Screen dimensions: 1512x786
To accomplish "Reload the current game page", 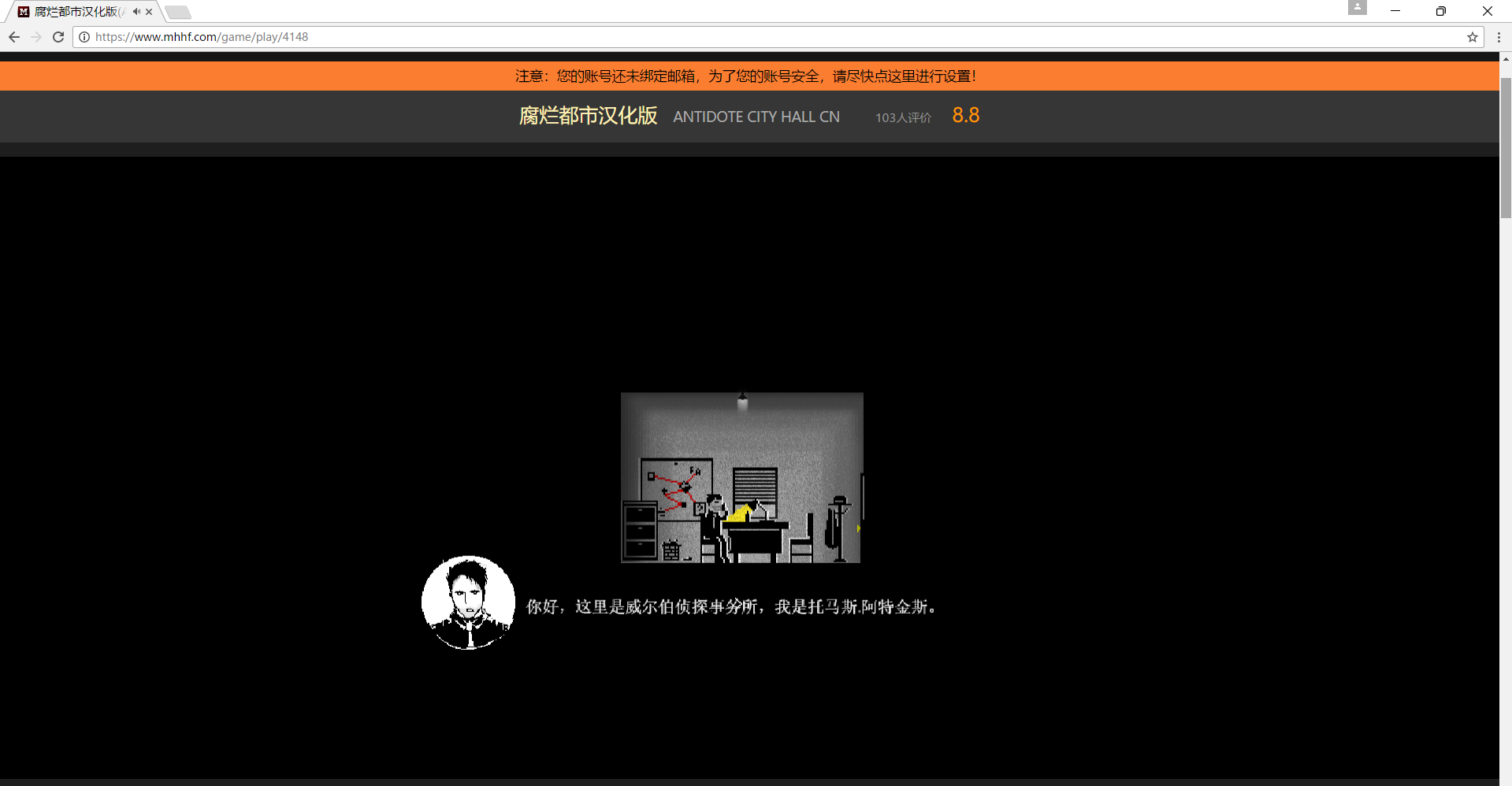I will click(58, 37).
